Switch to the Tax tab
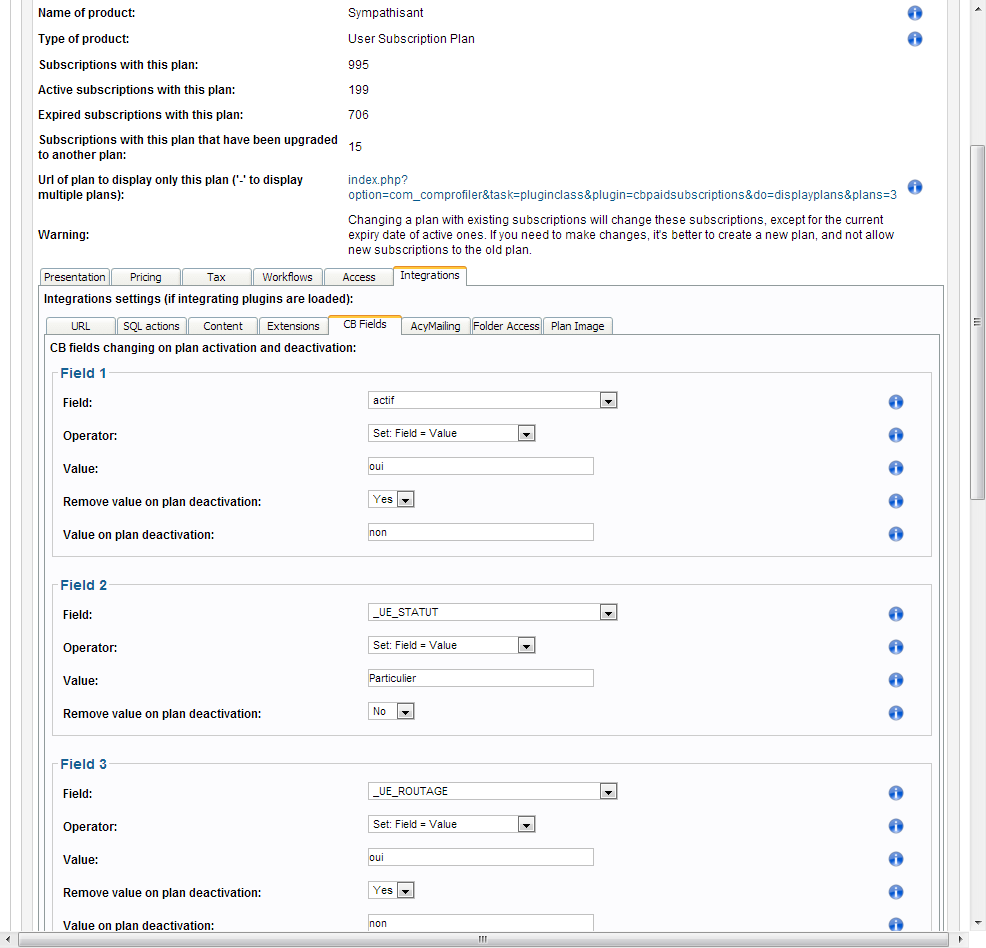 (216, 277)
